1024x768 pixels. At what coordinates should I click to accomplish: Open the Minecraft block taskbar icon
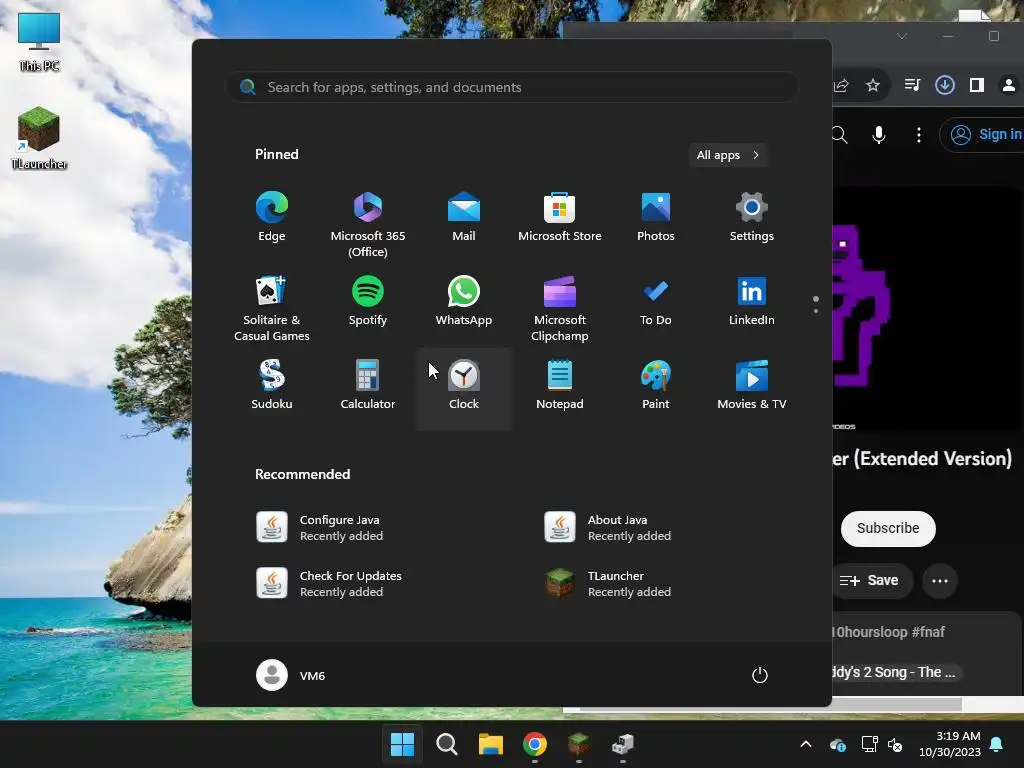579,744
